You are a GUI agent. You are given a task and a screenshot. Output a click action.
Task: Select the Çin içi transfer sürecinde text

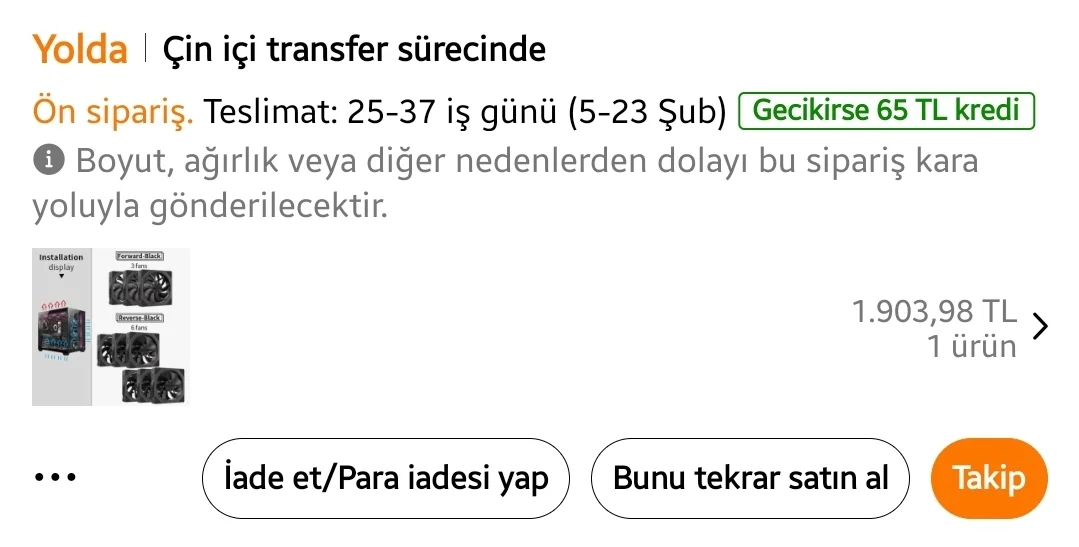click(354, 49)
